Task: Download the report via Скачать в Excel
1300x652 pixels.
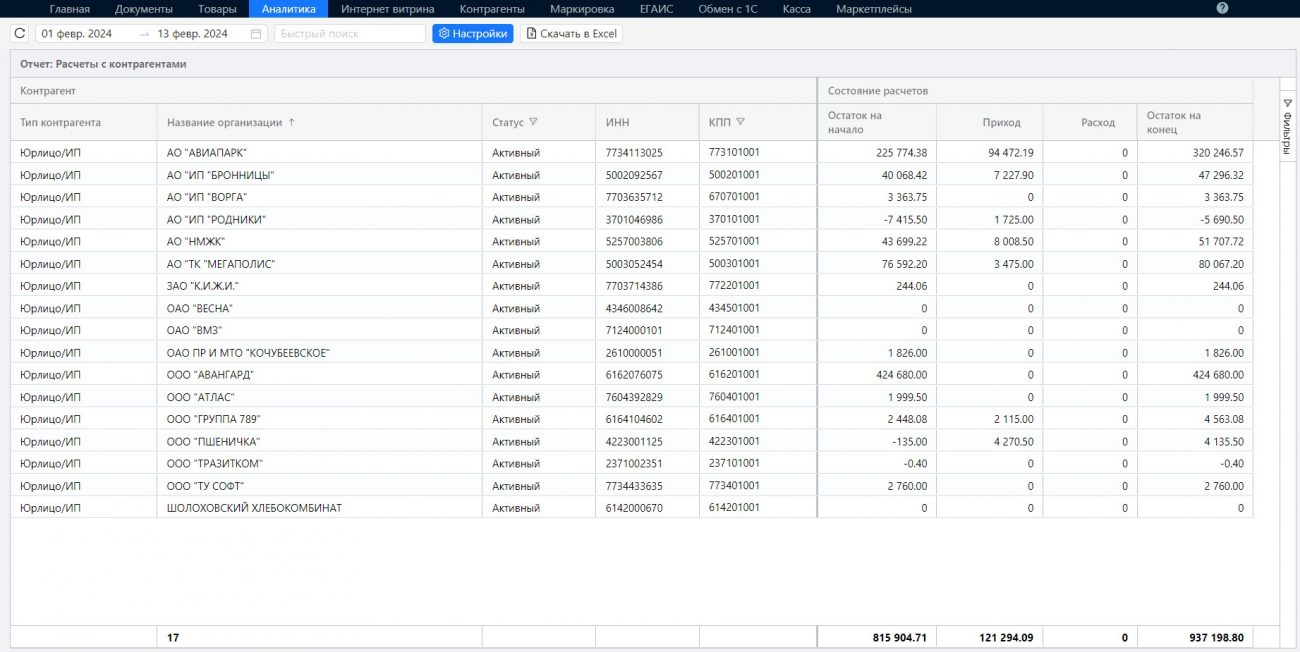Action: point(571,34)
